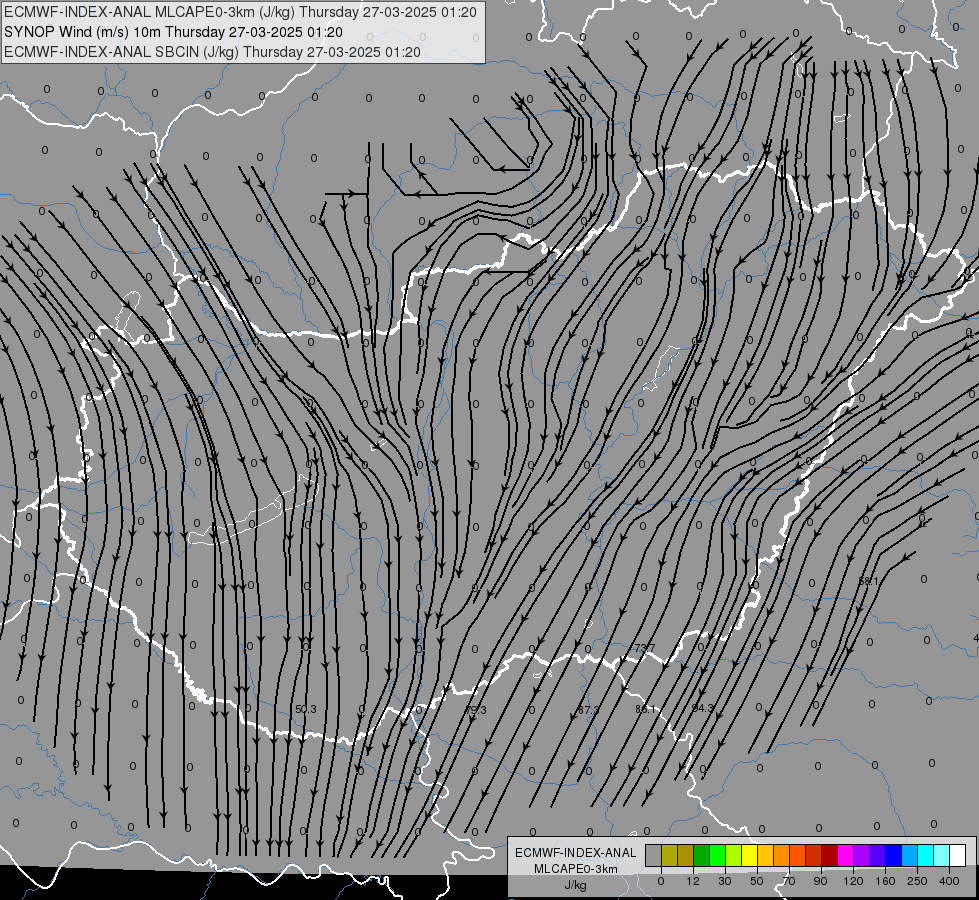Viewport: 979px width, 900px height.
Task: Select the dark red legend swatch
Action: click(830, 856)
